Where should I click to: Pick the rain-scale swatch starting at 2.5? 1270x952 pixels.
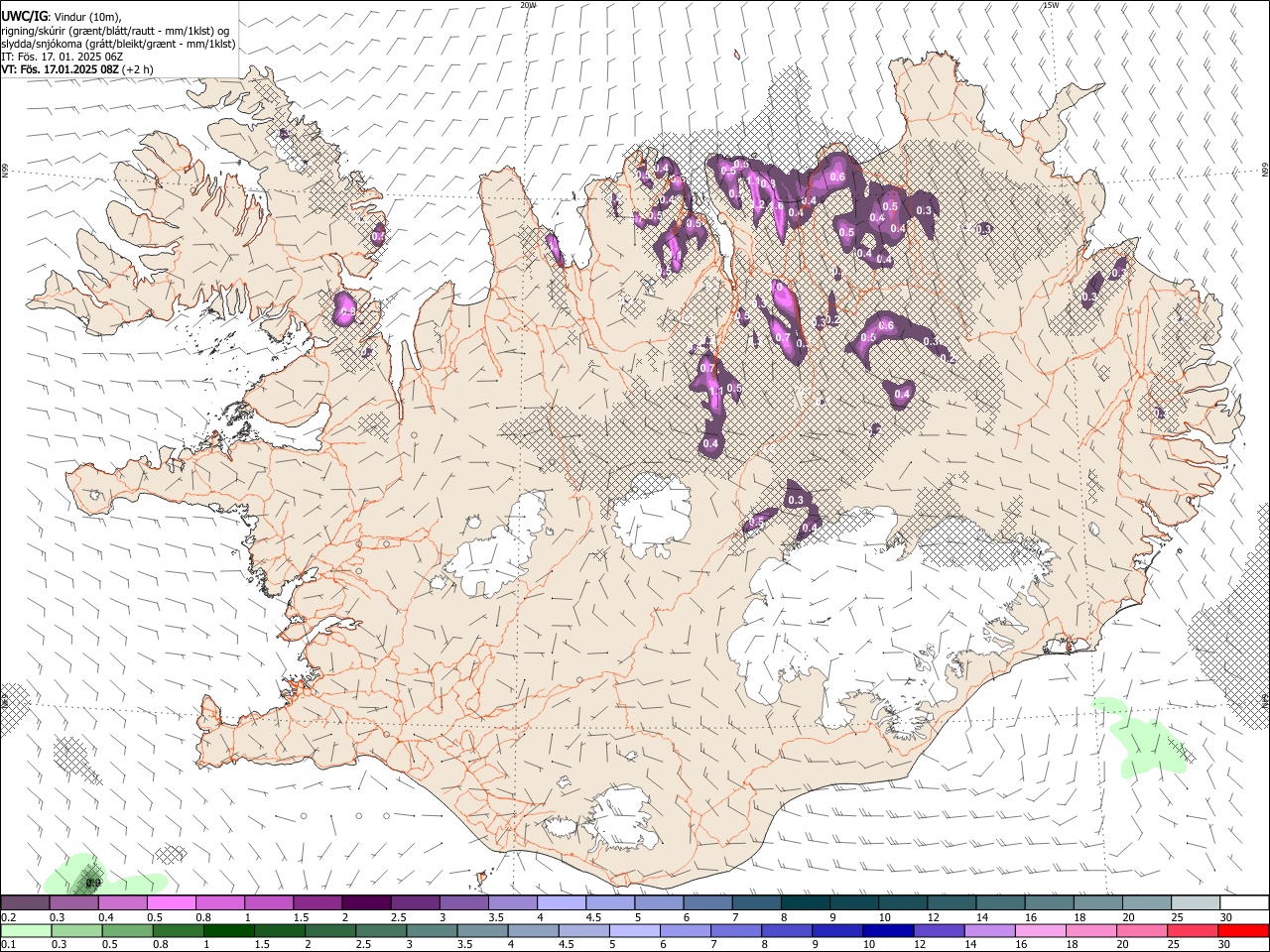click(x=382, y=931)
